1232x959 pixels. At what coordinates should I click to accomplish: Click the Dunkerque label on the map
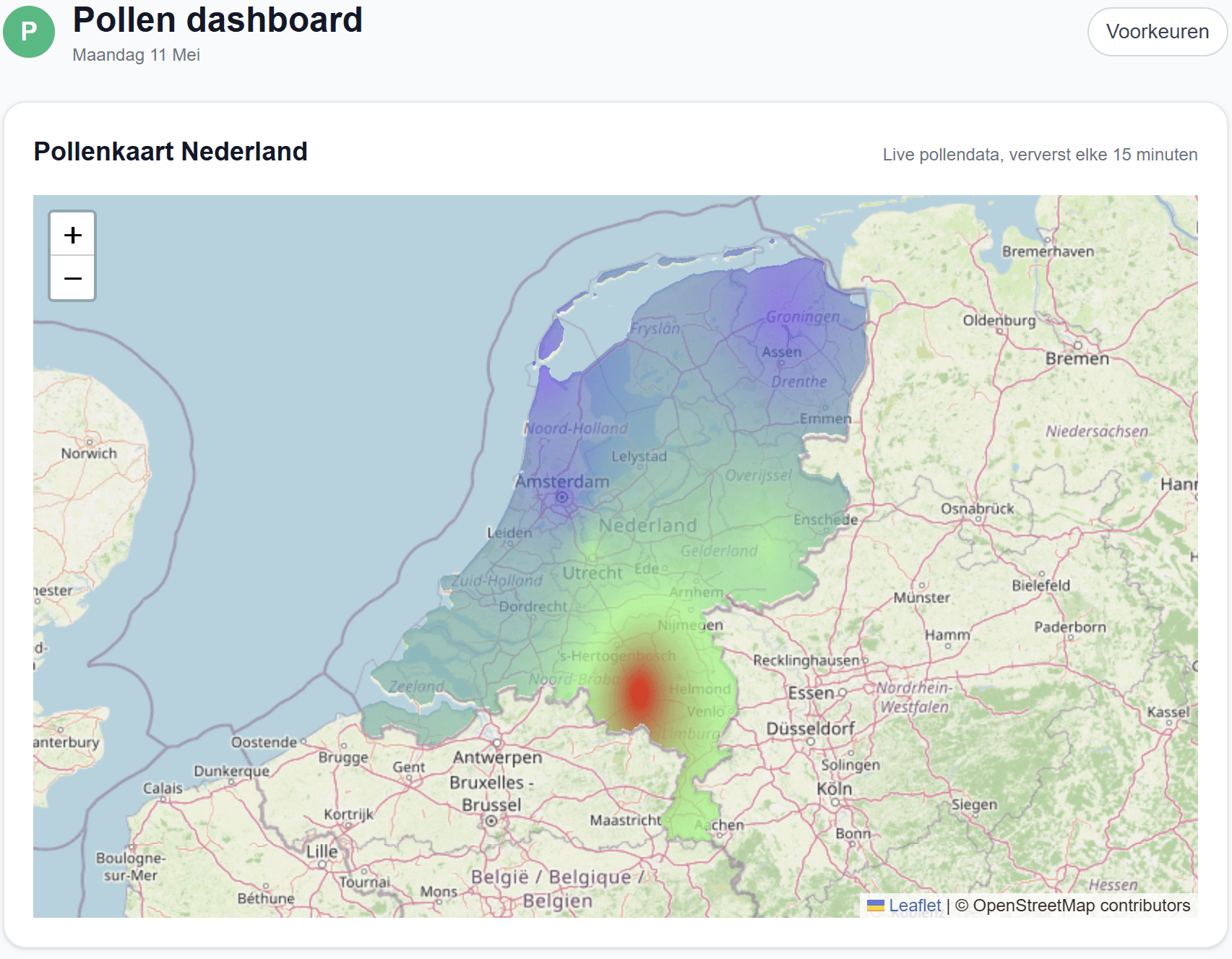tap(231, 771)
